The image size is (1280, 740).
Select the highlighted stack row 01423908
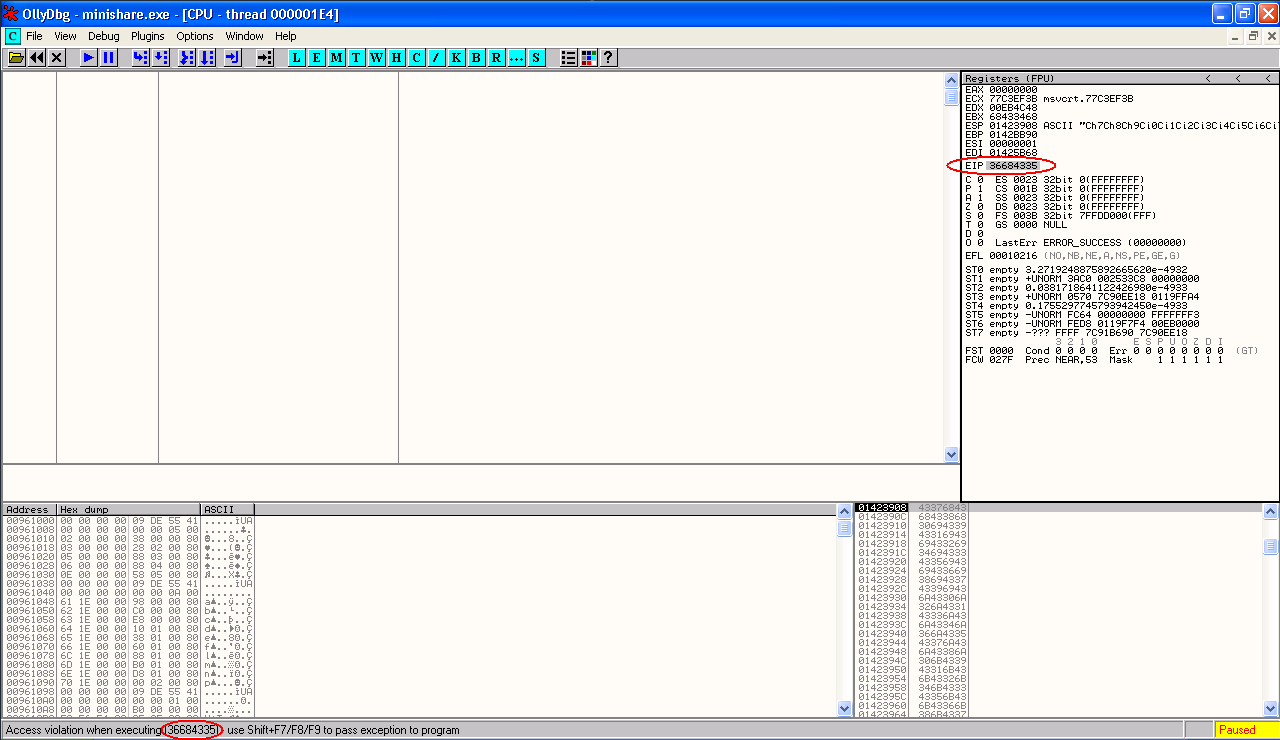(x=1058, y=507)
